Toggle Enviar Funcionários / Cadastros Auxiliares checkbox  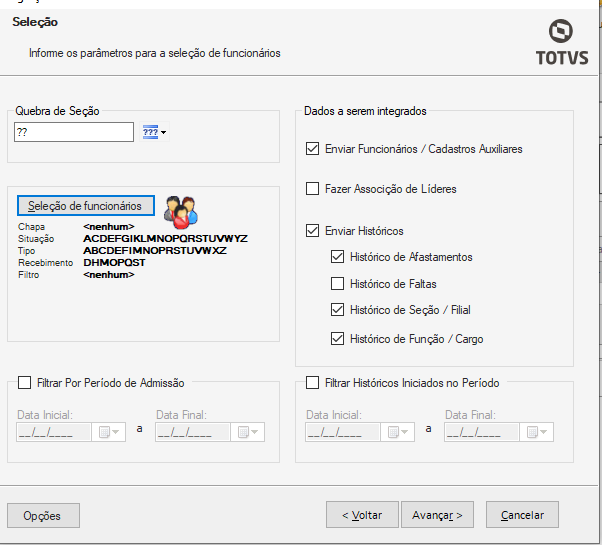tap(314, 149)
